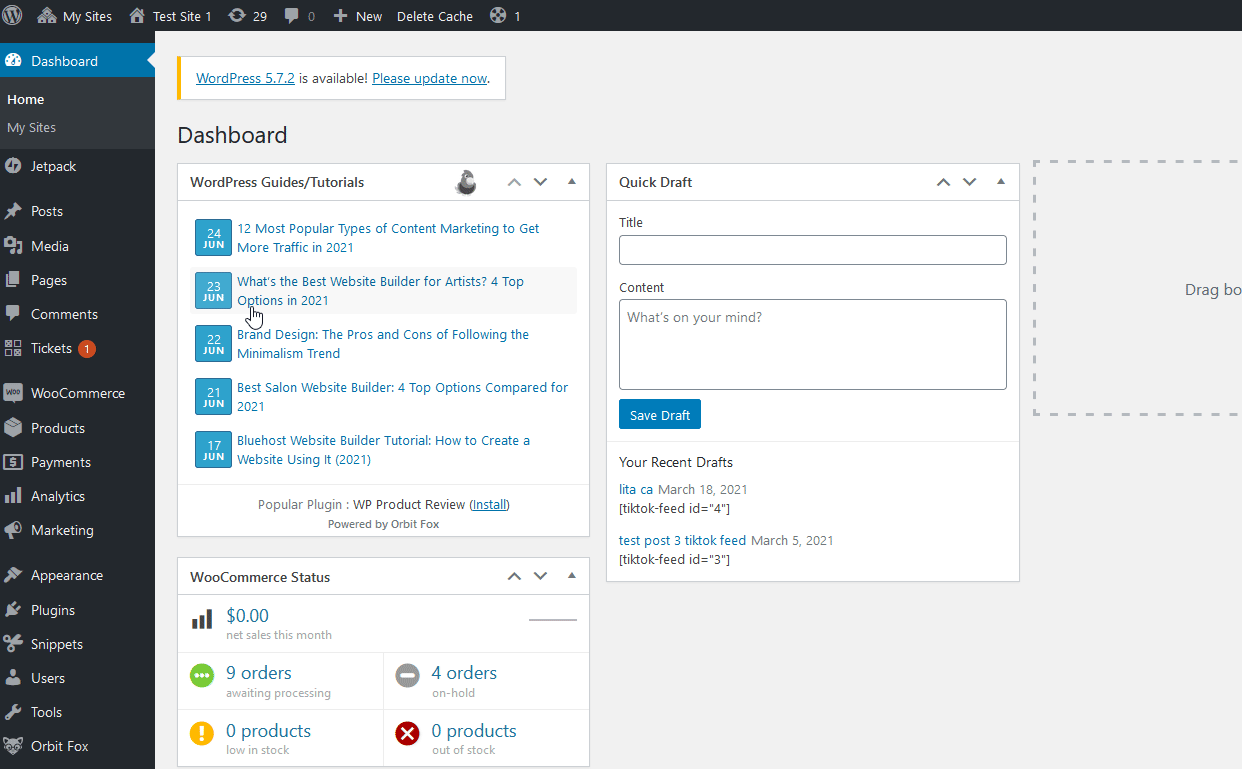
Task: Click the WordPress logo in admin bar
Action: click(13, 16)
